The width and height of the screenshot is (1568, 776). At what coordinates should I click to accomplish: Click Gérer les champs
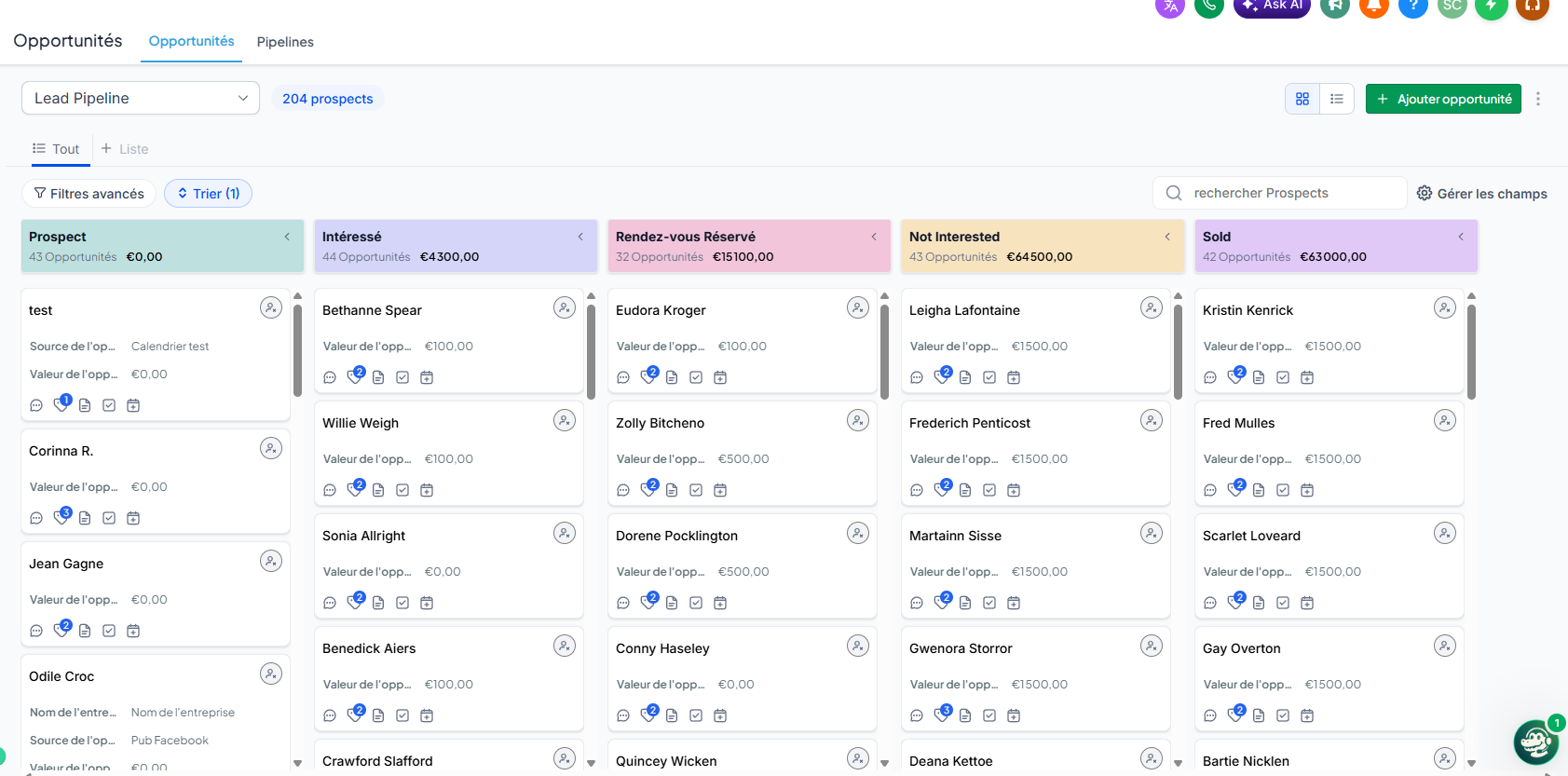click(1482, 194)
